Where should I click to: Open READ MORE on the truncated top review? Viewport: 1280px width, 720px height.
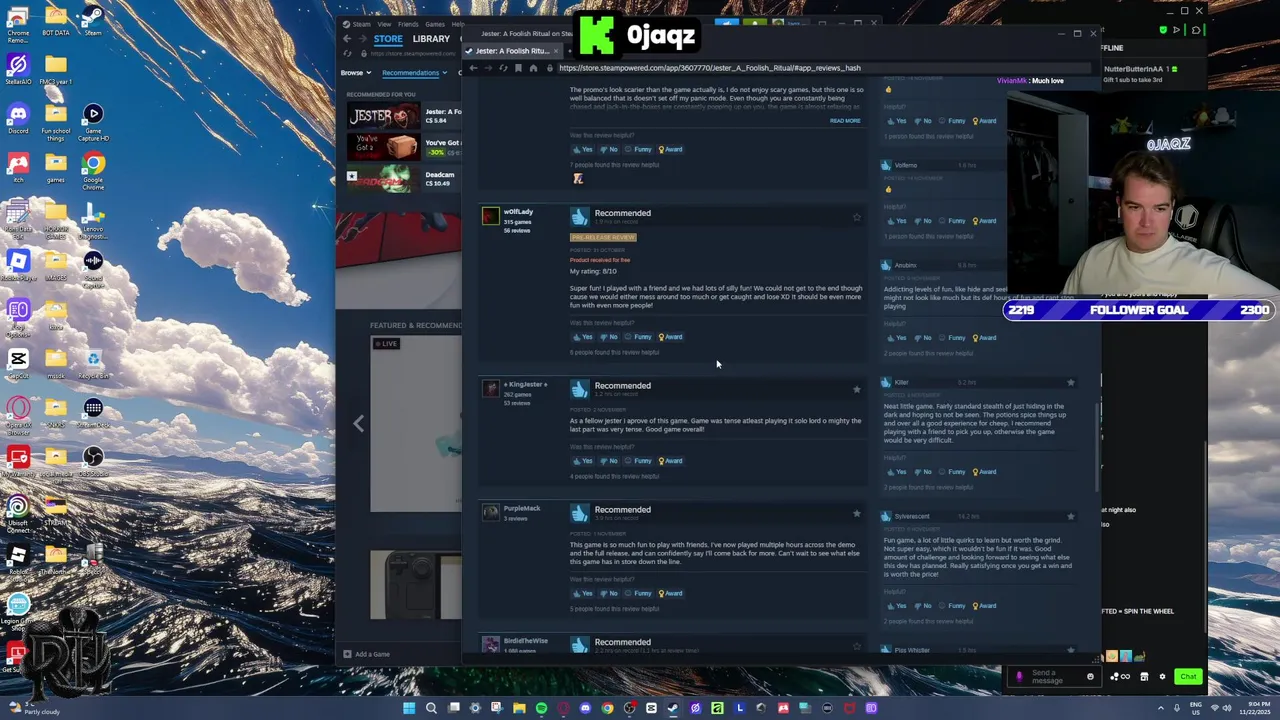[x=844, y=121]
